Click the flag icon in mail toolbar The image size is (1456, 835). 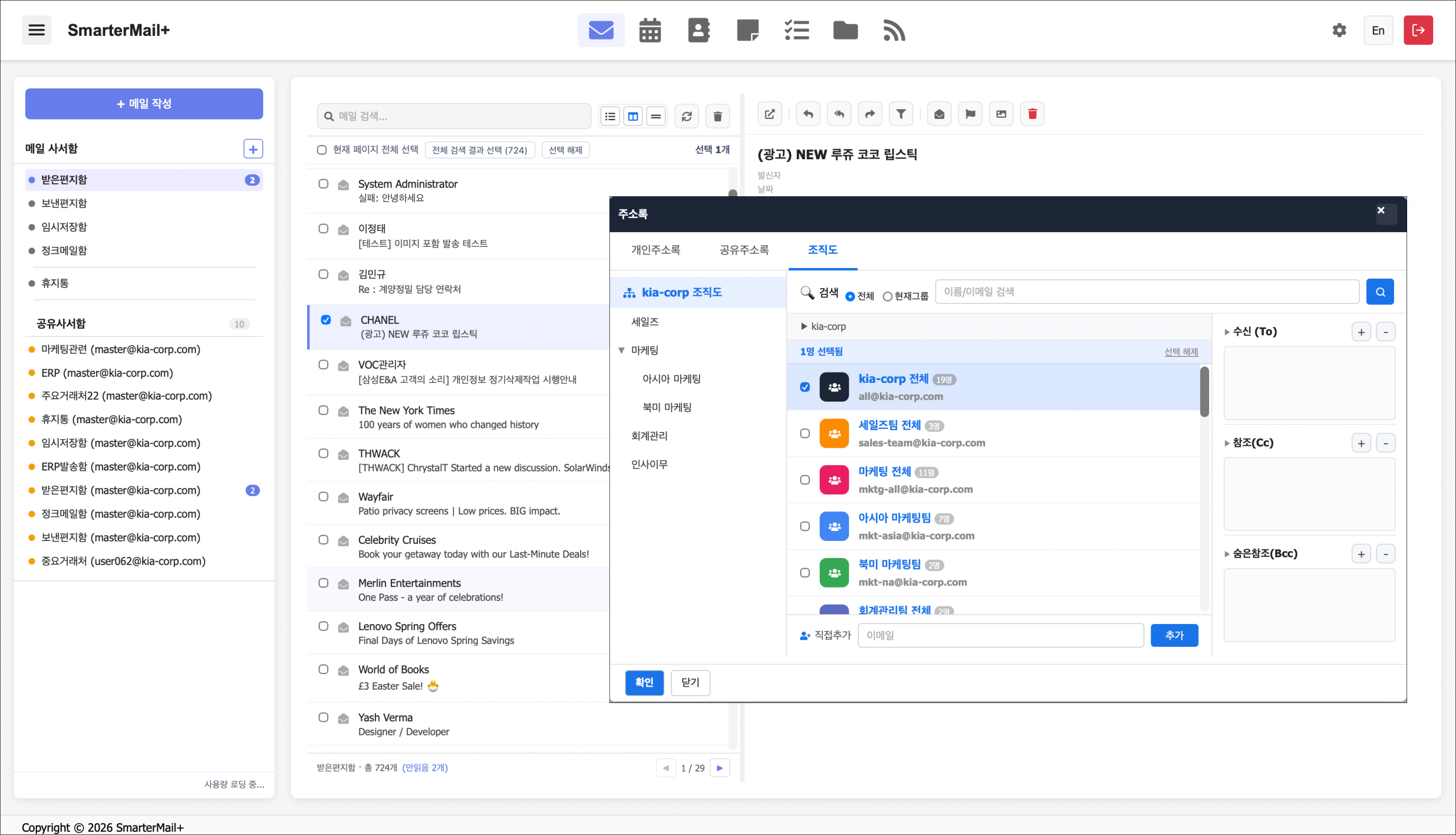tap(970, 114)
